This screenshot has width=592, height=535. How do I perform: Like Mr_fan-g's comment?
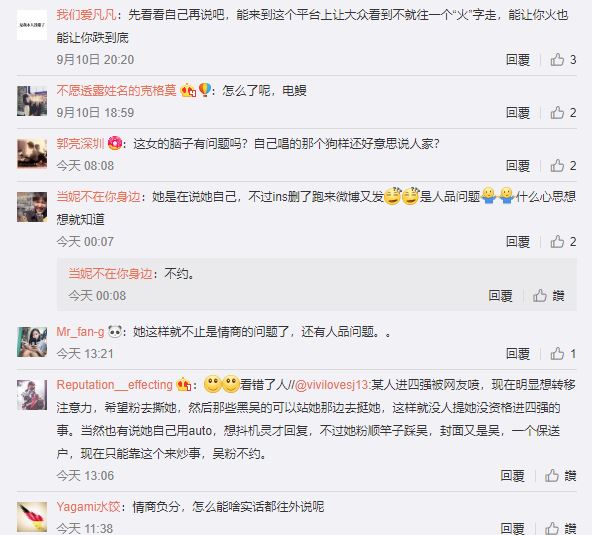point(563,354)
